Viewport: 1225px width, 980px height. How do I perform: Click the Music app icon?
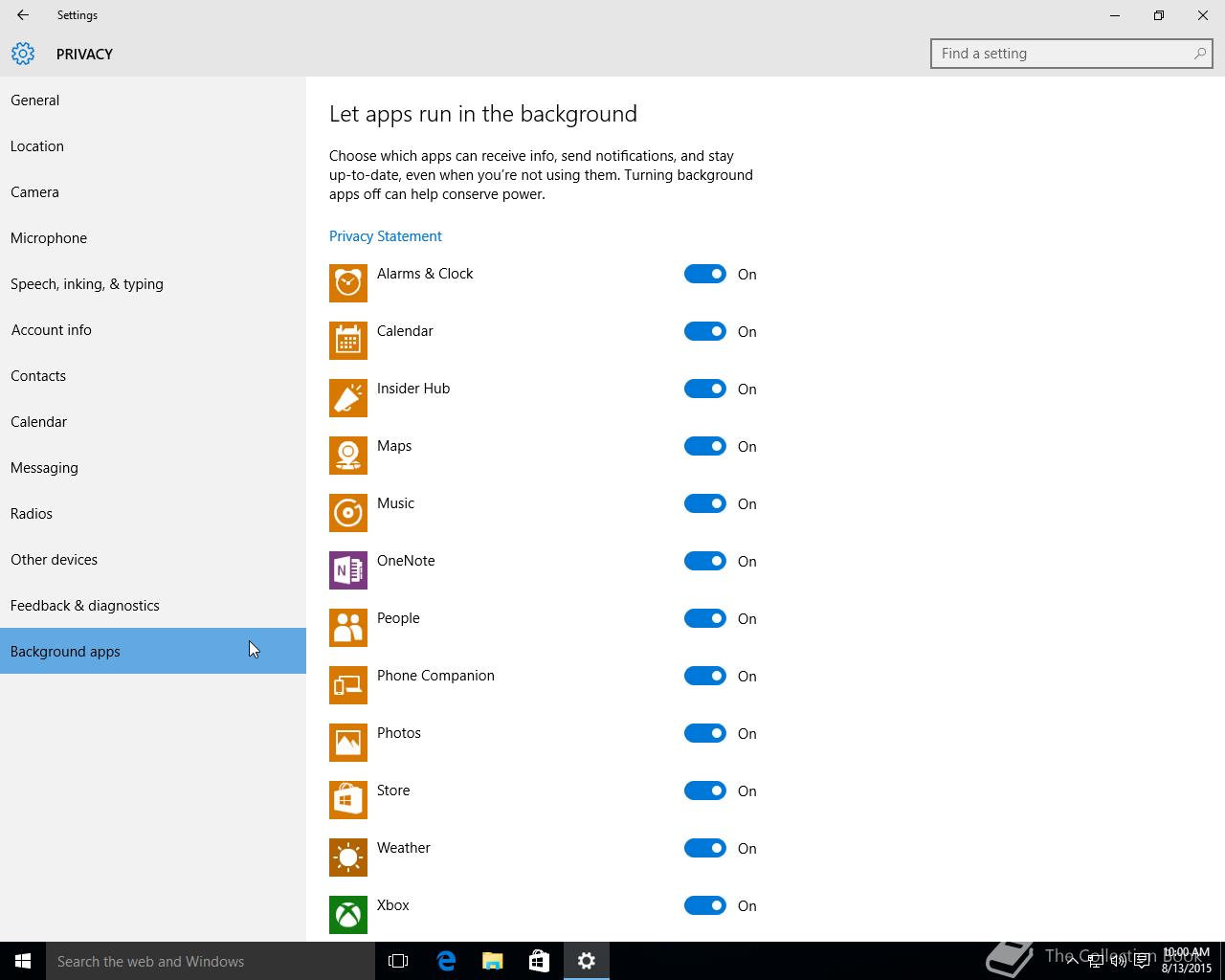(x=348, y=513)
